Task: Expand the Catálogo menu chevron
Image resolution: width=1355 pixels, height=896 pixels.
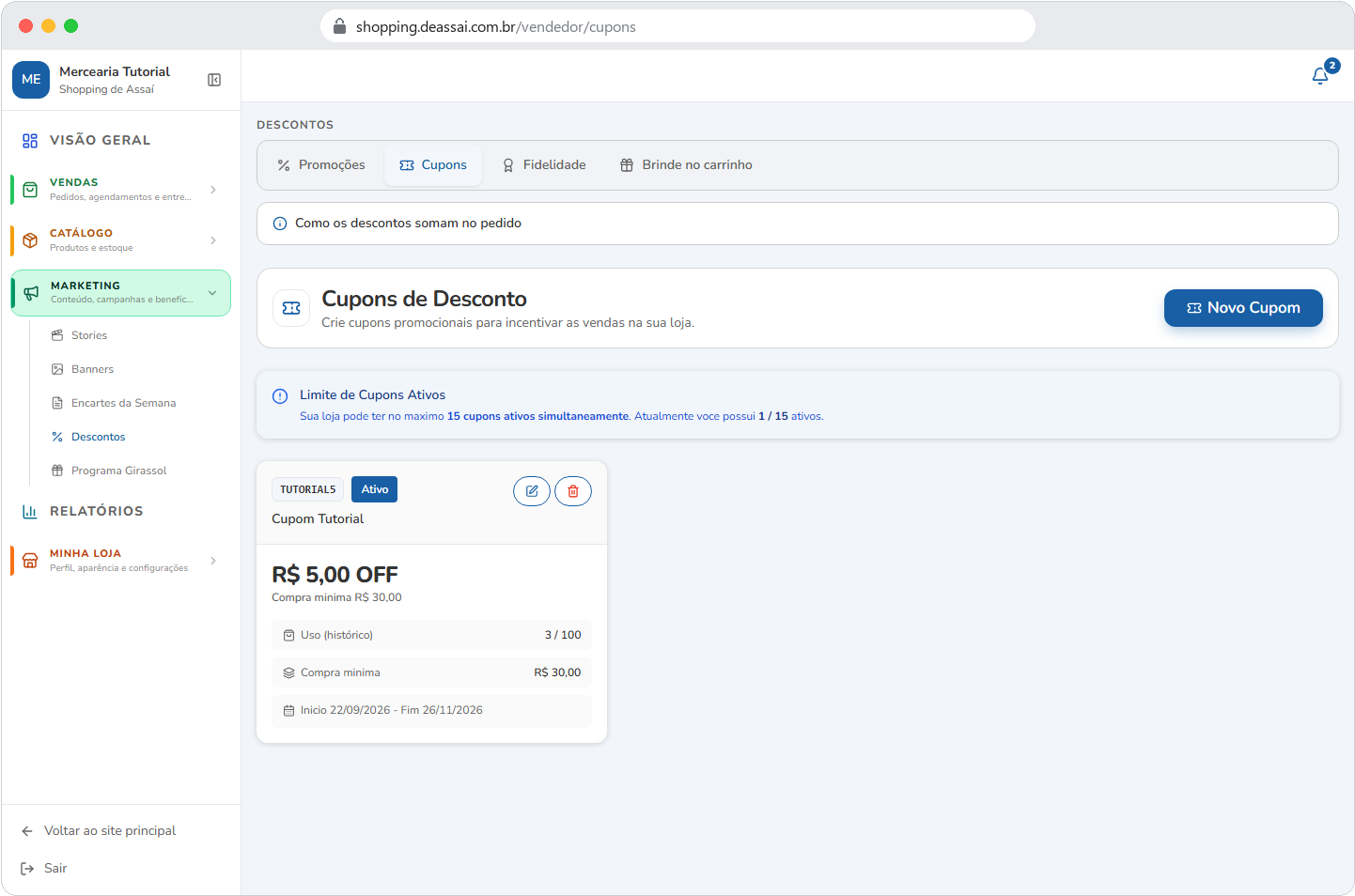Action: 213,240
